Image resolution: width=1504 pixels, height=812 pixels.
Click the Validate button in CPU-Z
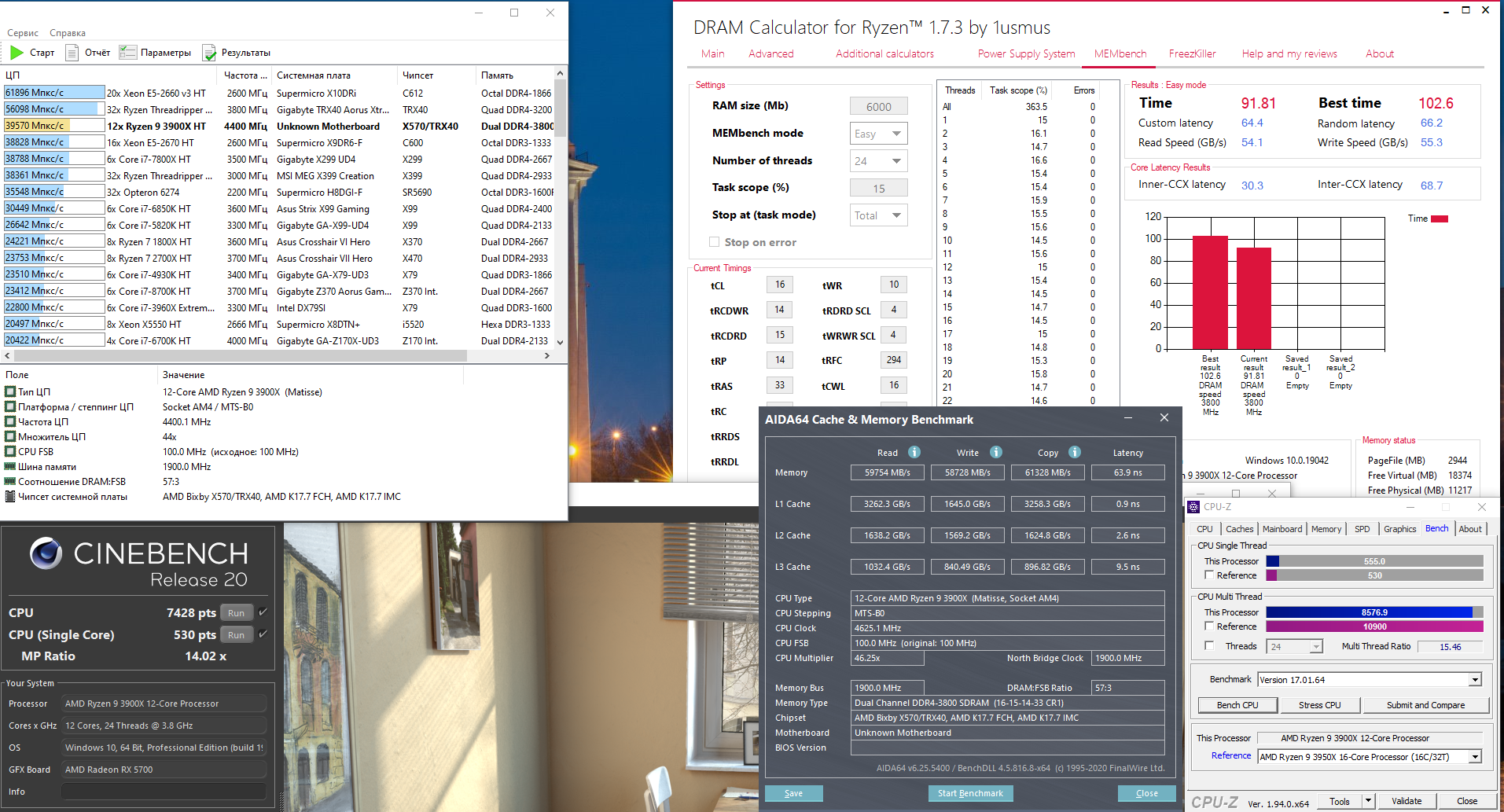point(1407,801)
